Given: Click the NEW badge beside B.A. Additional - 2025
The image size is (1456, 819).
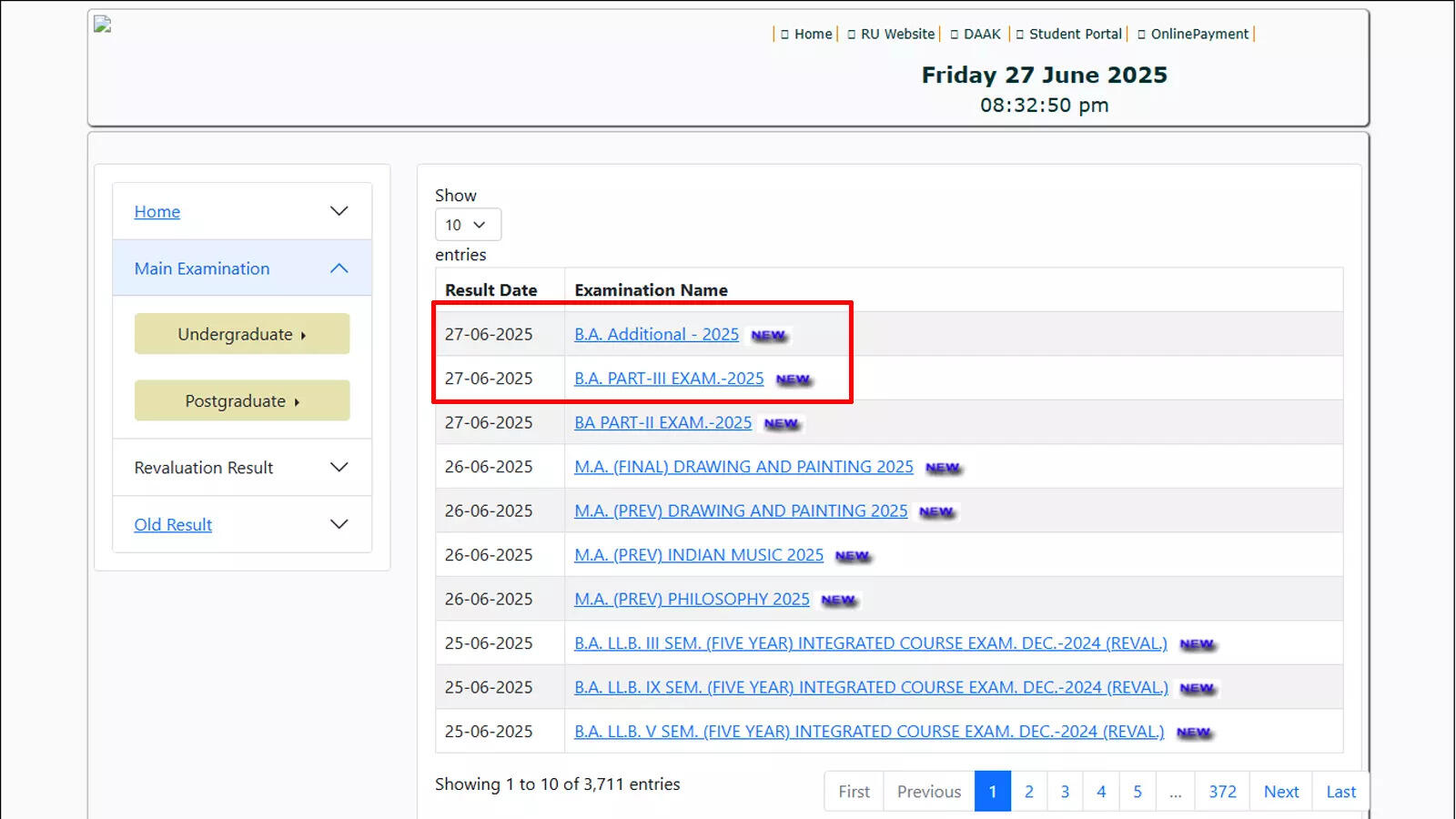Looking at the screenshot, I should coord(769,336).
